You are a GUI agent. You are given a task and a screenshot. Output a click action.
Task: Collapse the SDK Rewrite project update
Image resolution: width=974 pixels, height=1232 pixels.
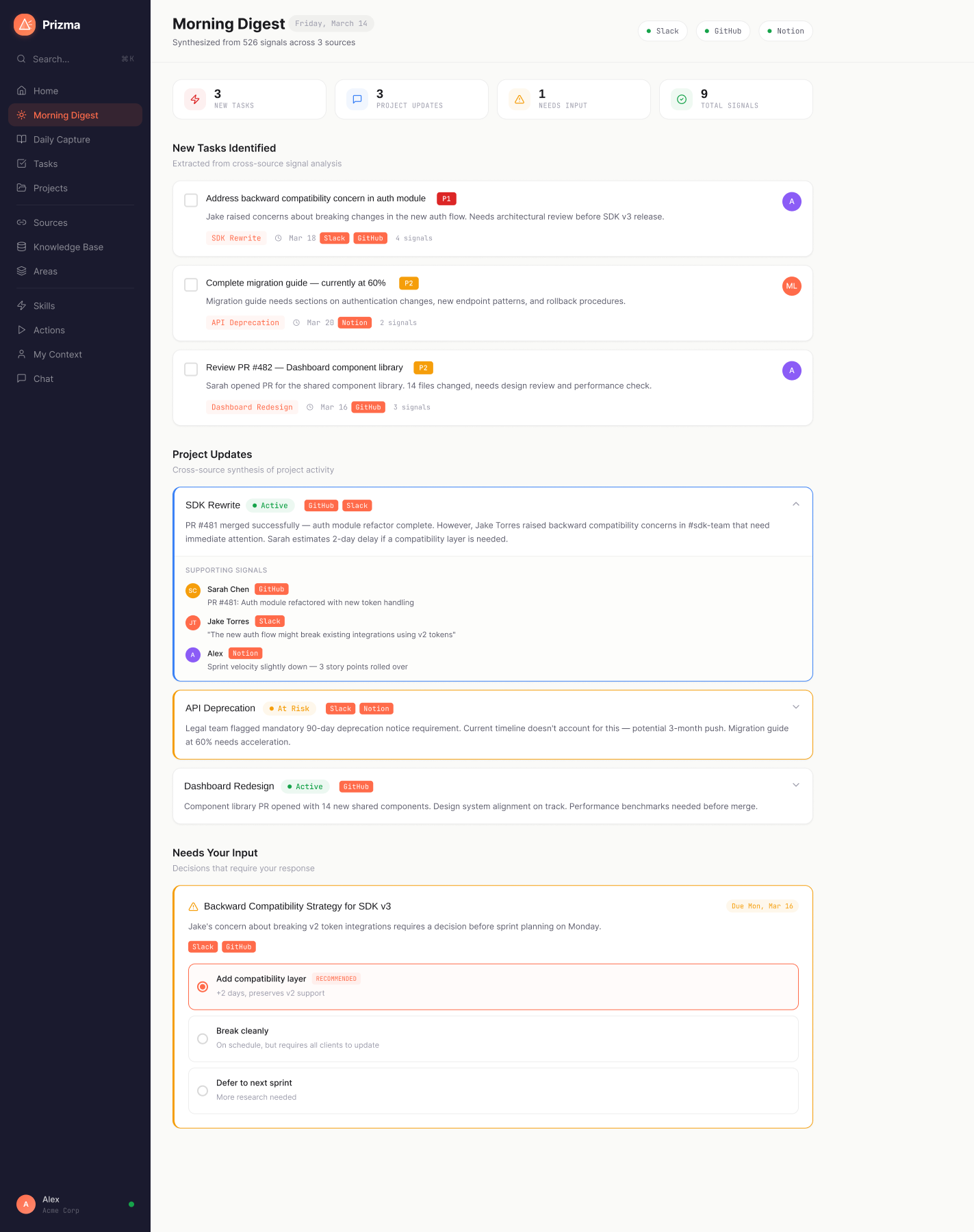click(x=795, y=504)
